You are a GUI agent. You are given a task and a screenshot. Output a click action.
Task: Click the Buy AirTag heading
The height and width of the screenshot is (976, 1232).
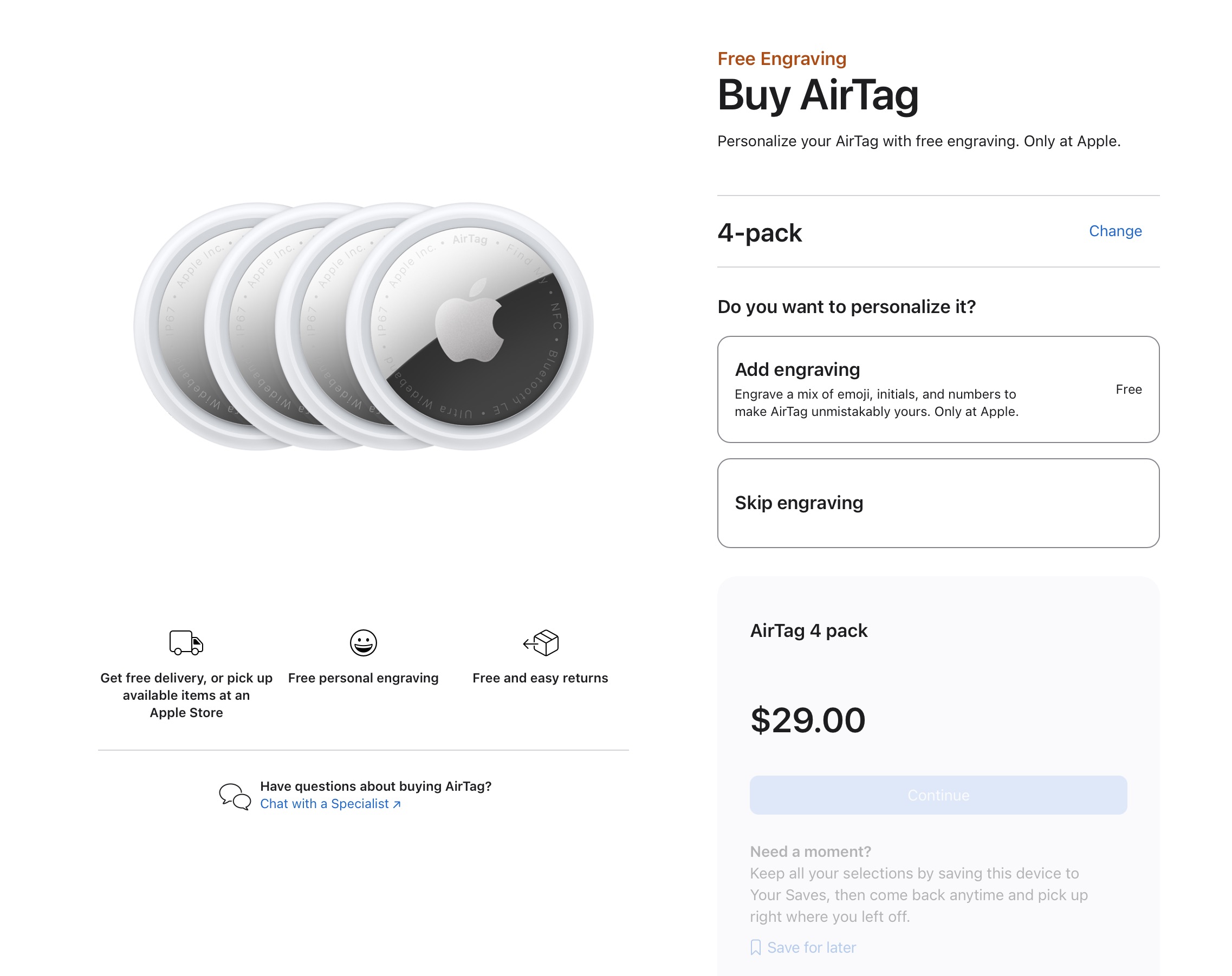point(818,95)
